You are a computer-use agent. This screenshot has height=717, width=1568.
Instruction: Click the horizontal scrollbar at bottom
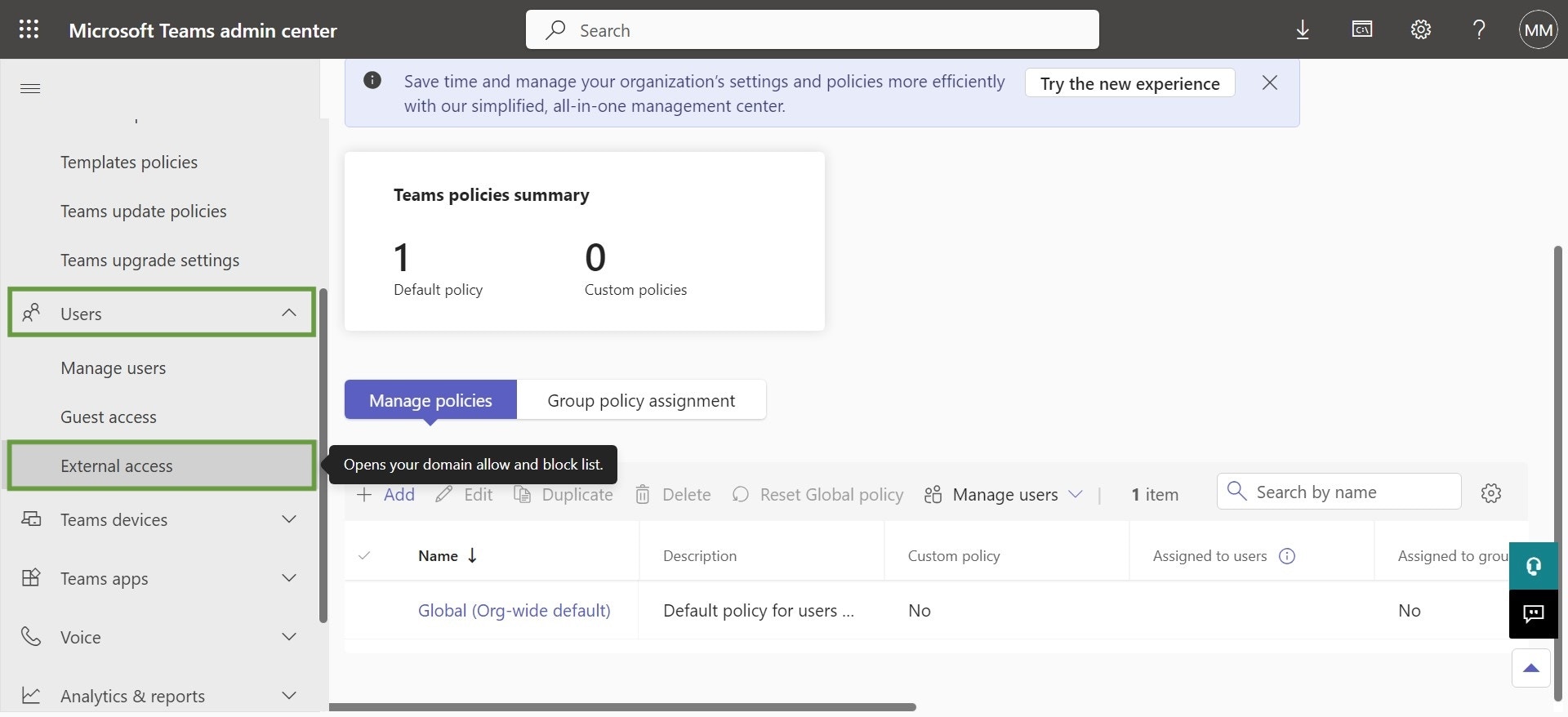point(622,706)
